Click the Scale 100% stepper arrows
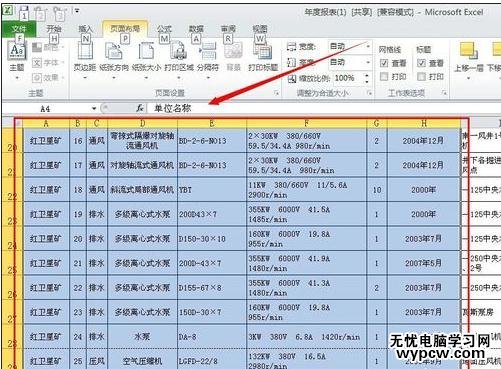 [367, 78]
